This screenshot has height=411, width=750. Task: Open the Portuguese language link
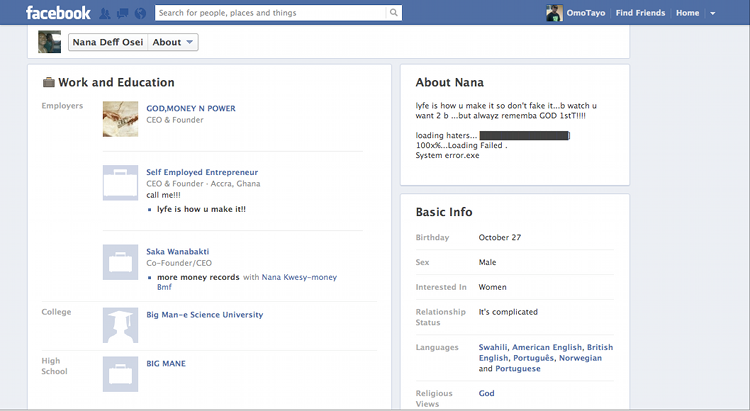point(518,369)
